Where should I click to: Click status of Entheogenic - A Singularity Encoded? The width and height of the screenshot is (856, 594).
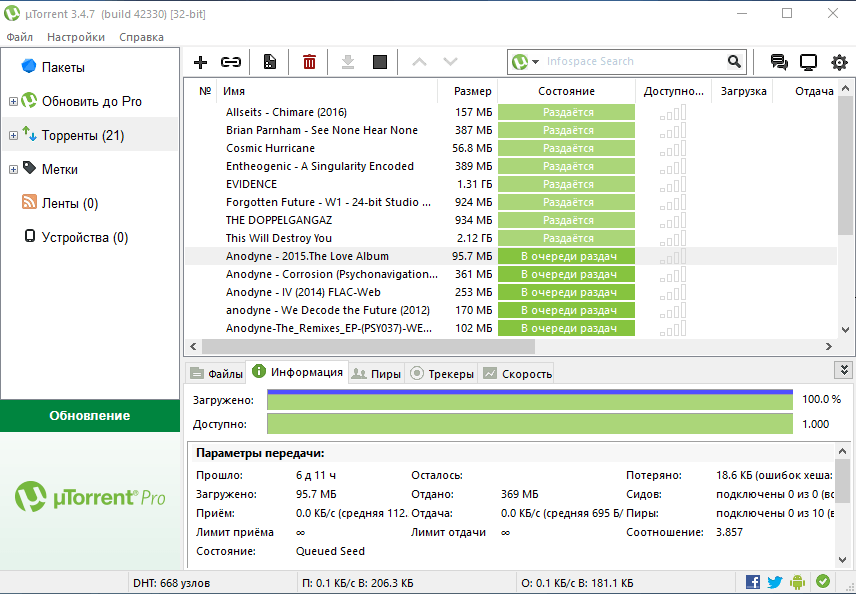(x=567, y=166)
